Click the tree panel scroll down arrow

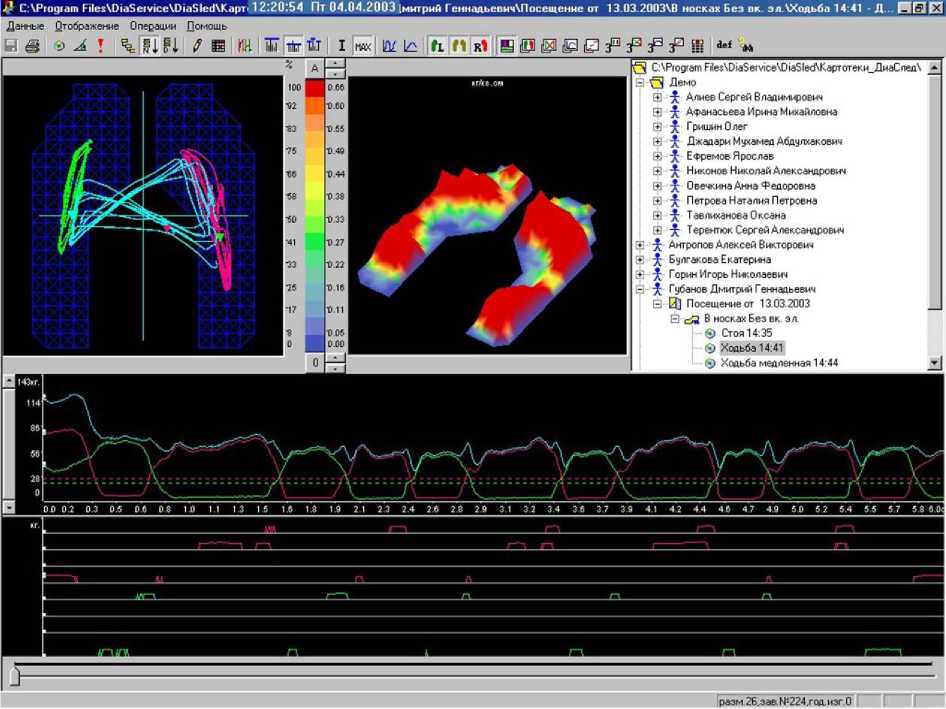pos(934,363)
